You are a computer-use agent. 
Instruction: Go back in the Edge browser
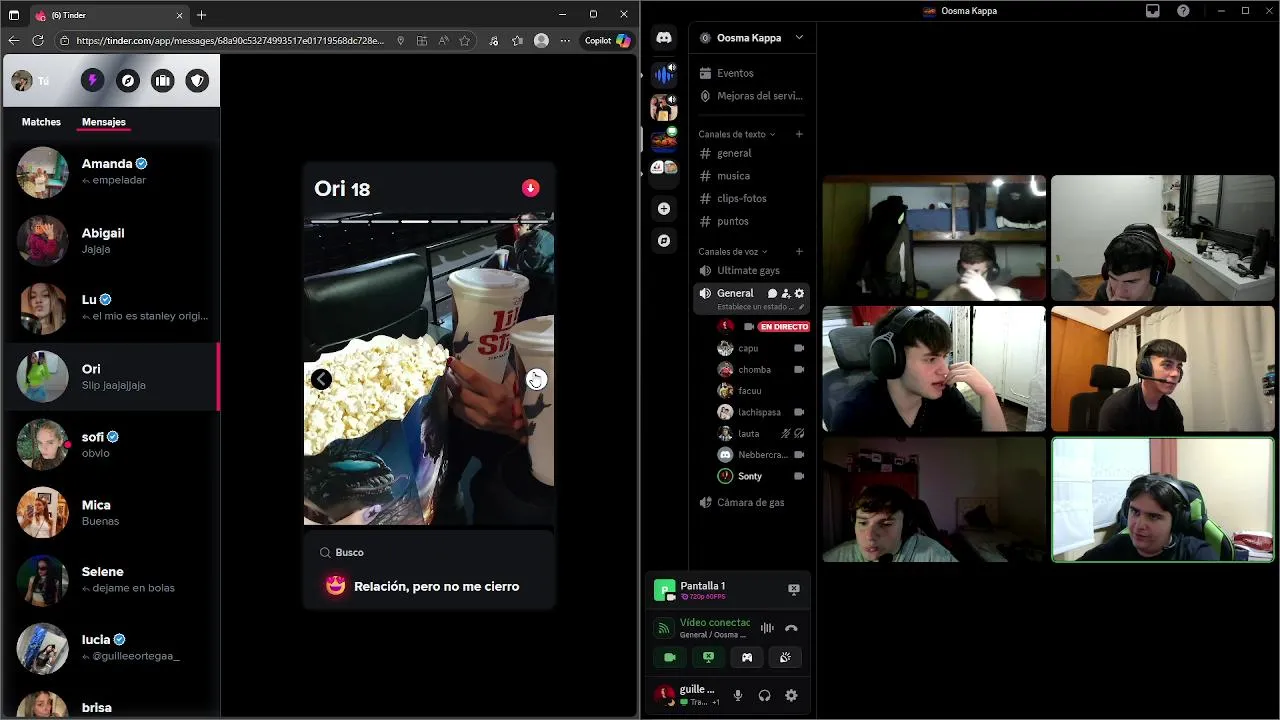[14, 41]
